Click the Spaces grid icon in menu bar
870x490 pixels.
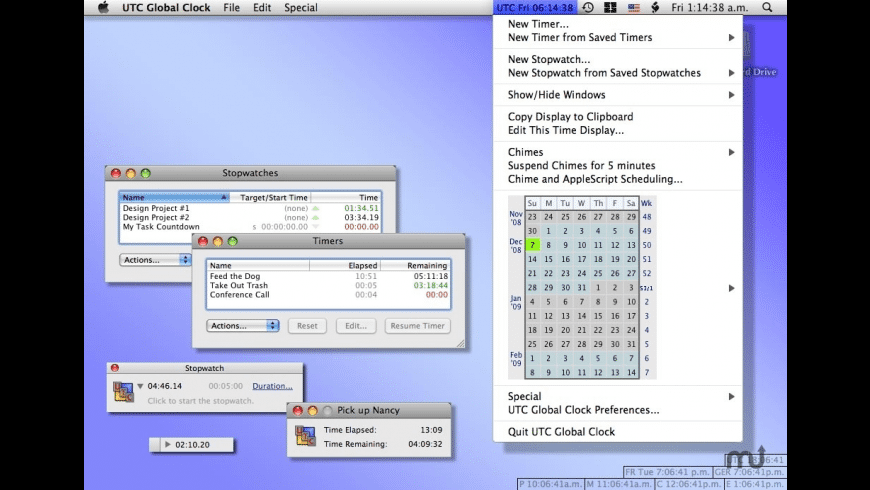(x=610, y=7)
